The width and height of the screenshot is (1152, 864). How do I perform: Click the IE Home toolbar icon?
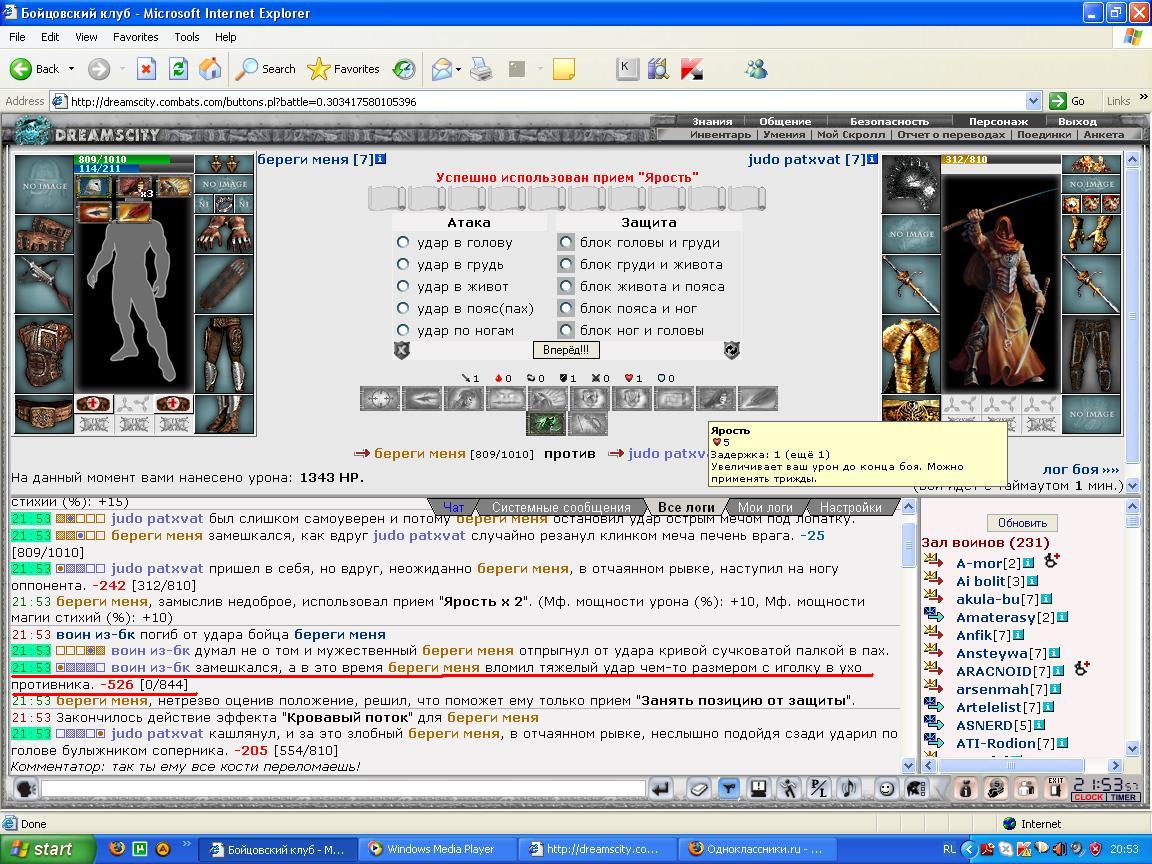[x=210, y=69]
